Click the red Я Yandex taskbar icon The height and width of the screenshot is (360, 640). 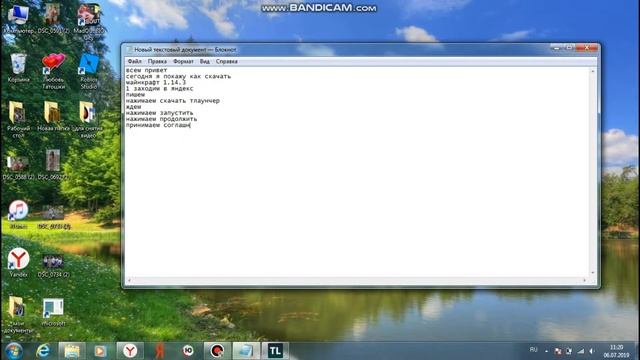[159, 351]
